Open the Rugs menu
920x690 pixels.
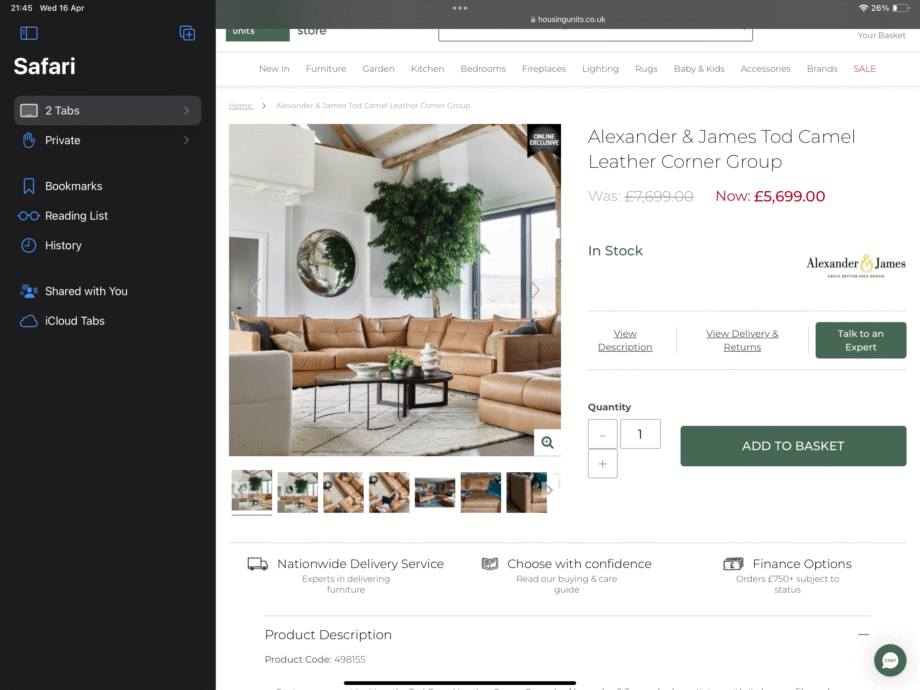(x=646, y=69)
